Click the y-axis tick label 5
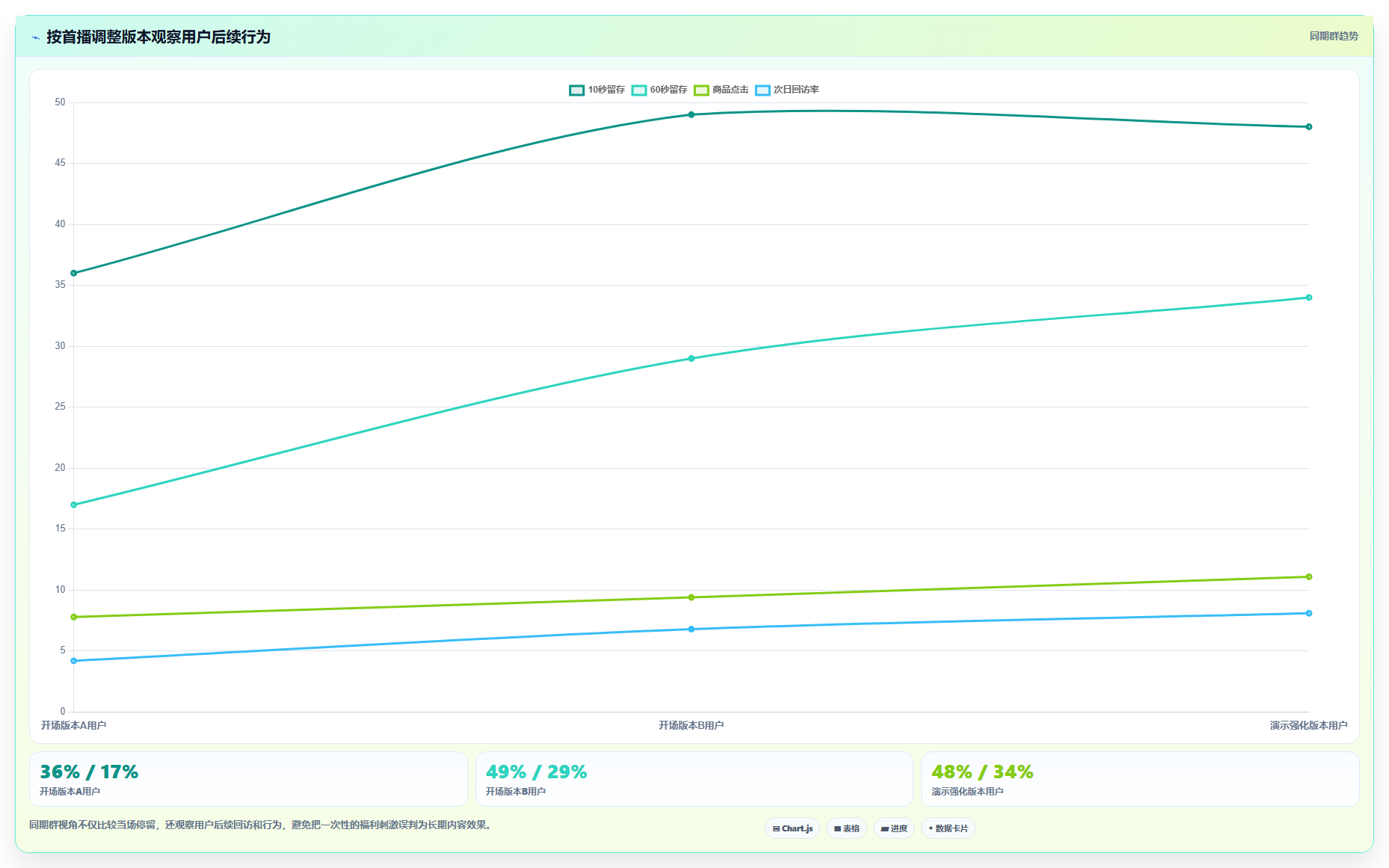Screen dimensions: 1389x868 click(63, 650)
